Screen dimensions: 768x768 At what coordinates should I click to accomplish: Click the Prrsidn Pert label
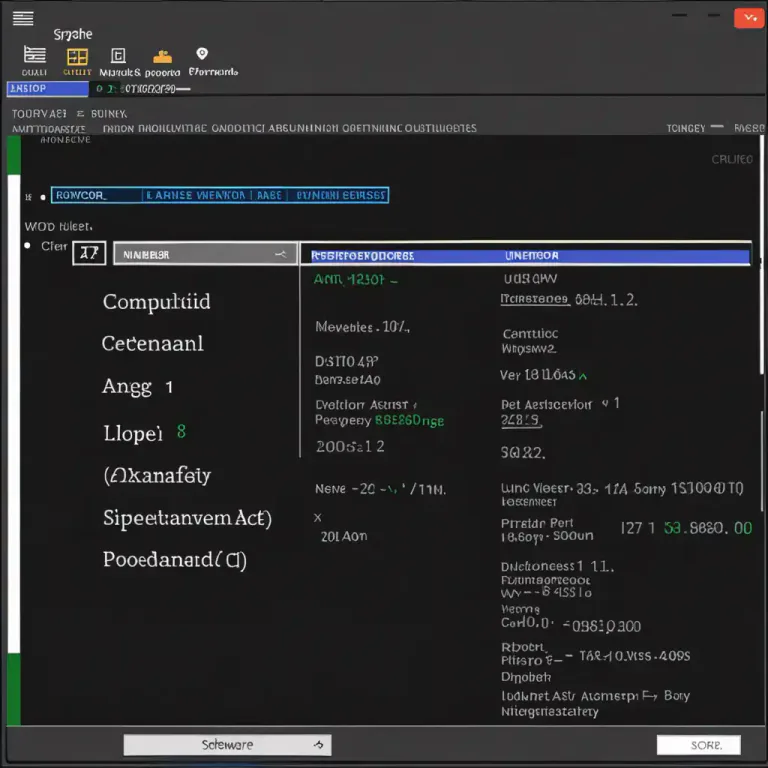point(537,523)
